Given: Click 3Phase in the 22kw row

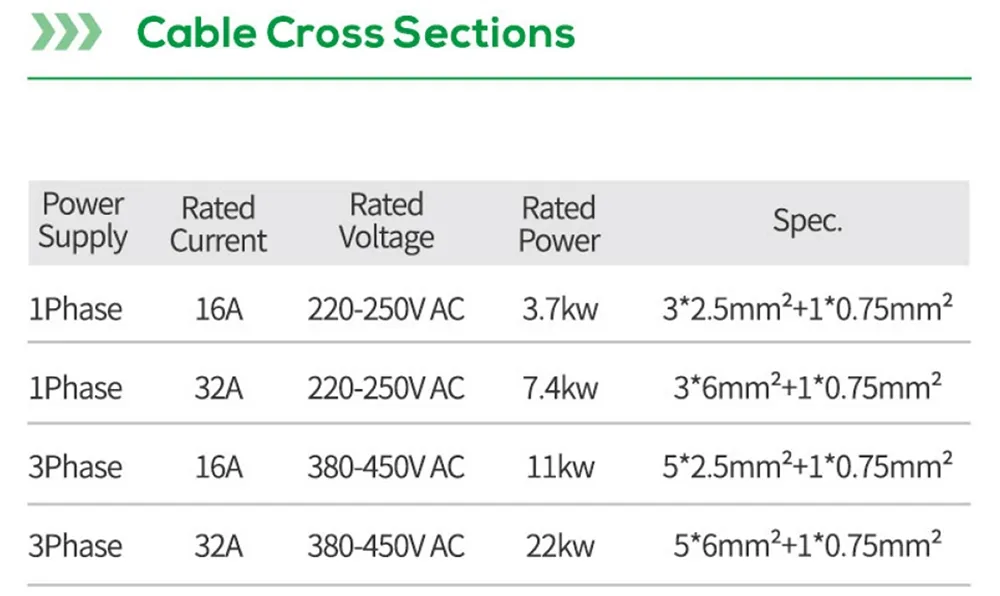Looking at the screenshot, I should coord(75,546).
